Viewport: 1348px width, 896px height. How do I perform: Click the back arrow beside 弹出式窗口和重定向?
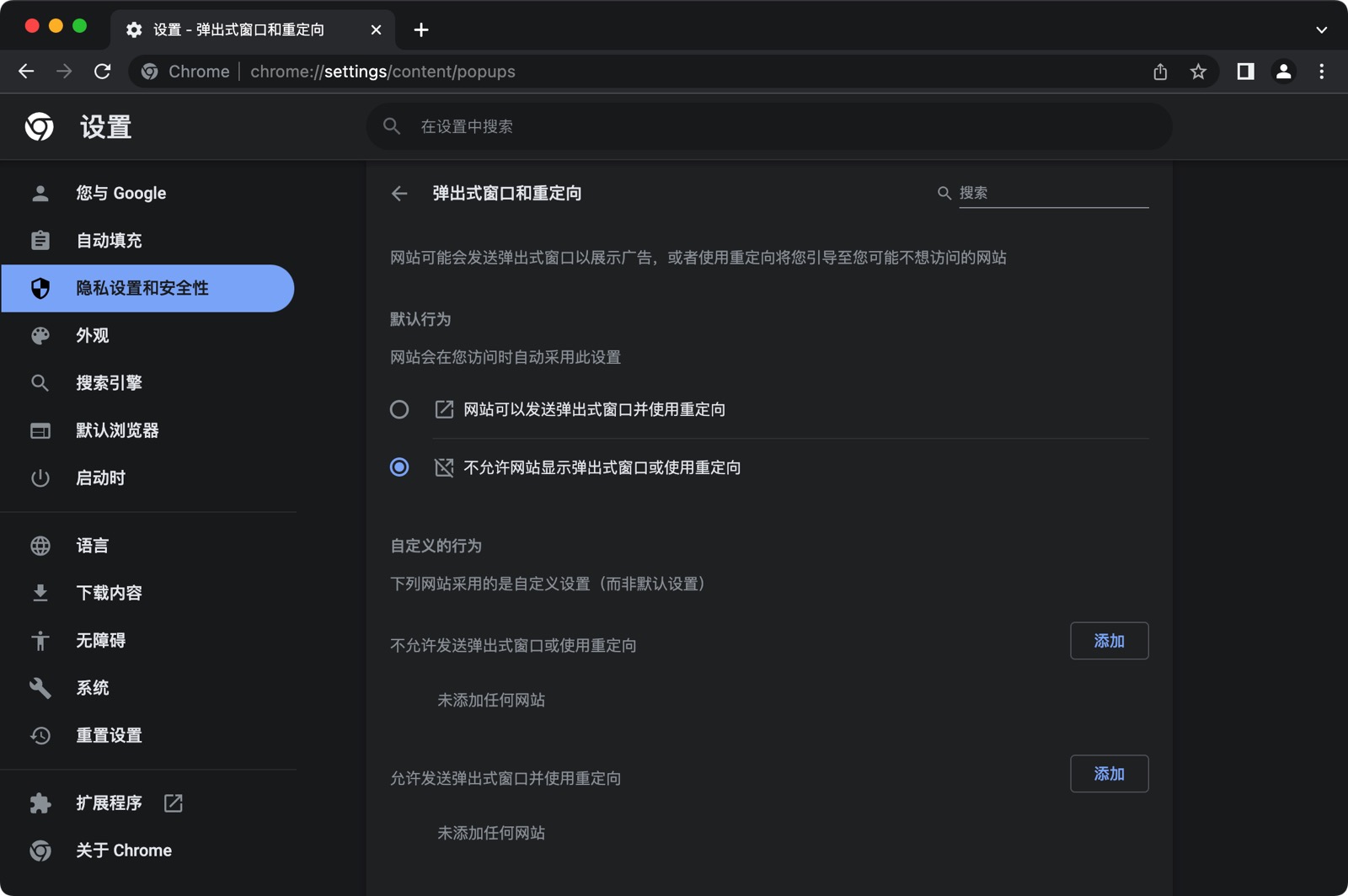pos(399,194)
